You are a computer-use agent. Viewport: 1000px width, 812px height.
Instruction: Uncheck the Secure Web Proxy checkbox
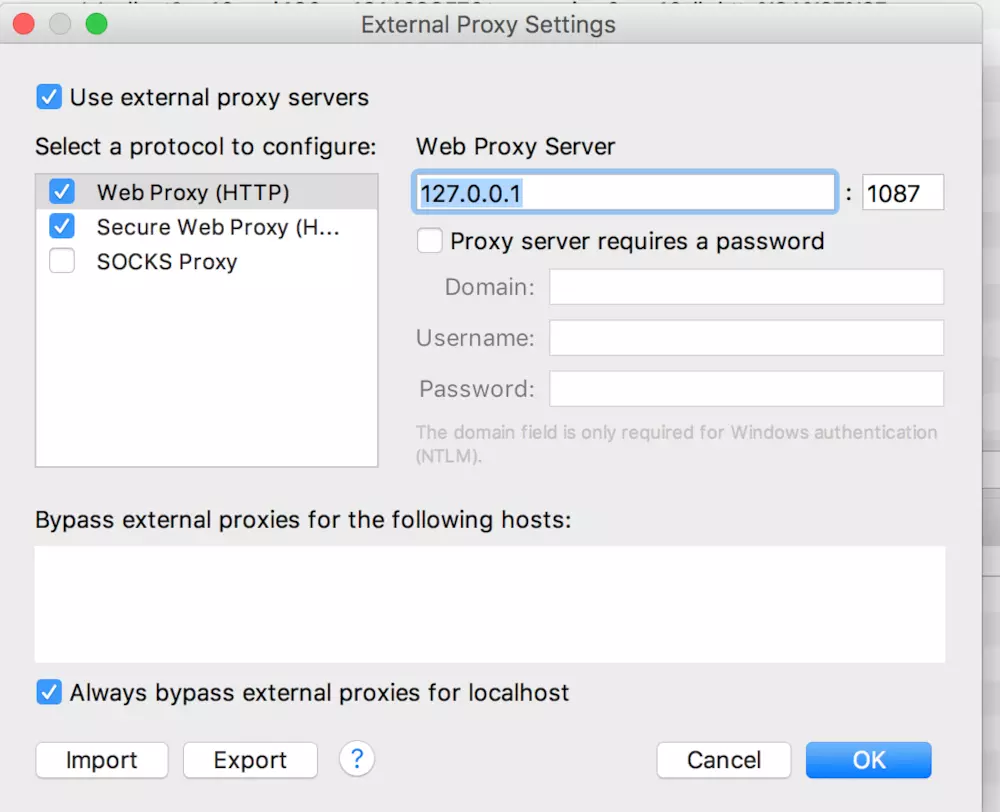[62, 227]
